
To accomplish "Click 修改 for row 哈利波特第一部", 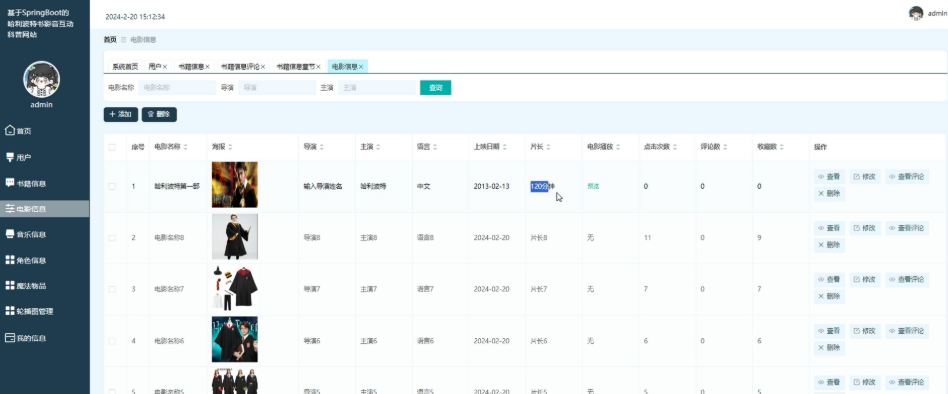I will click(865, 177).
